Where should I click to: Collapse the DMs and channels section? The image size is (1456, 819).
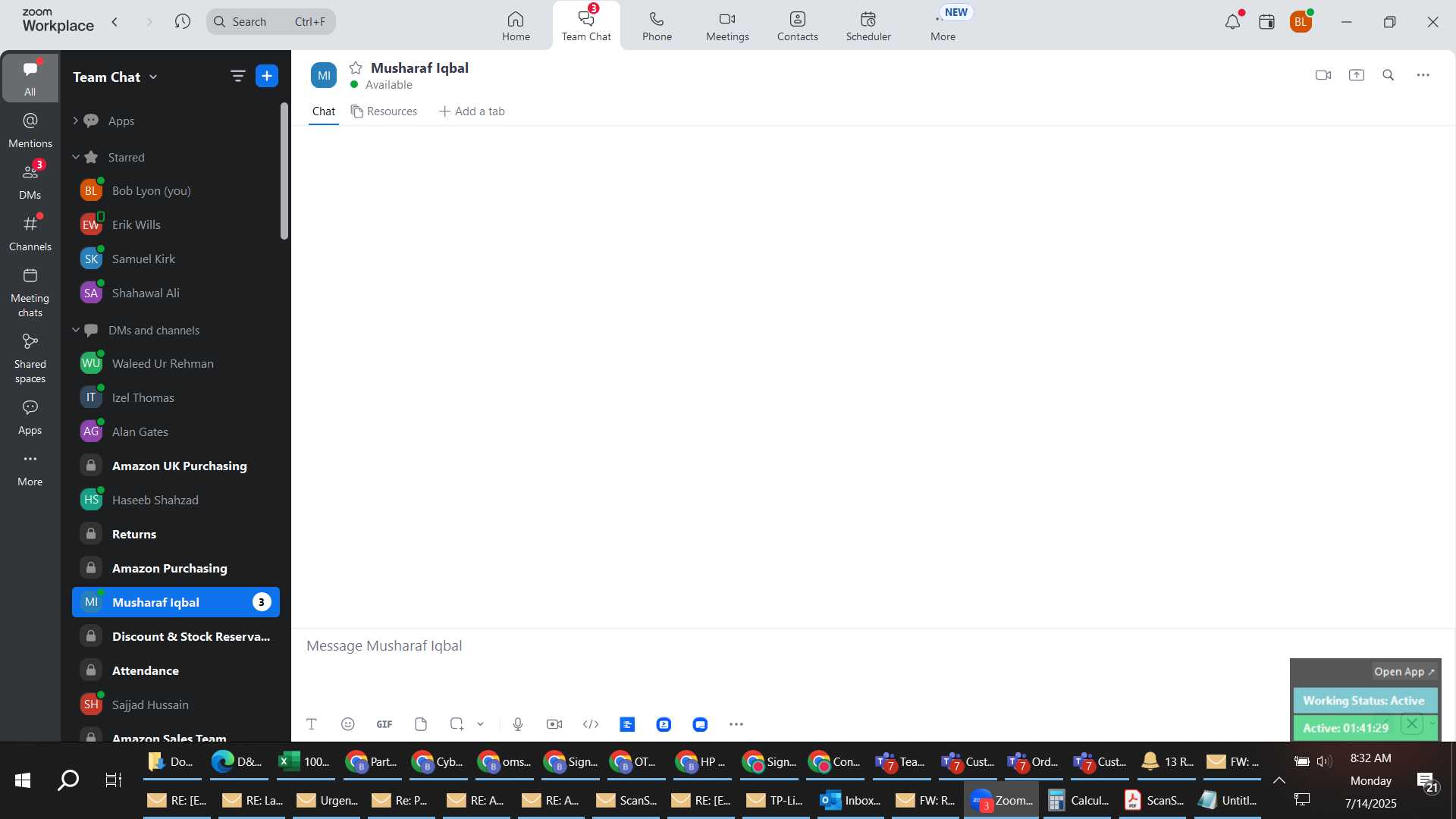(75, 330)
